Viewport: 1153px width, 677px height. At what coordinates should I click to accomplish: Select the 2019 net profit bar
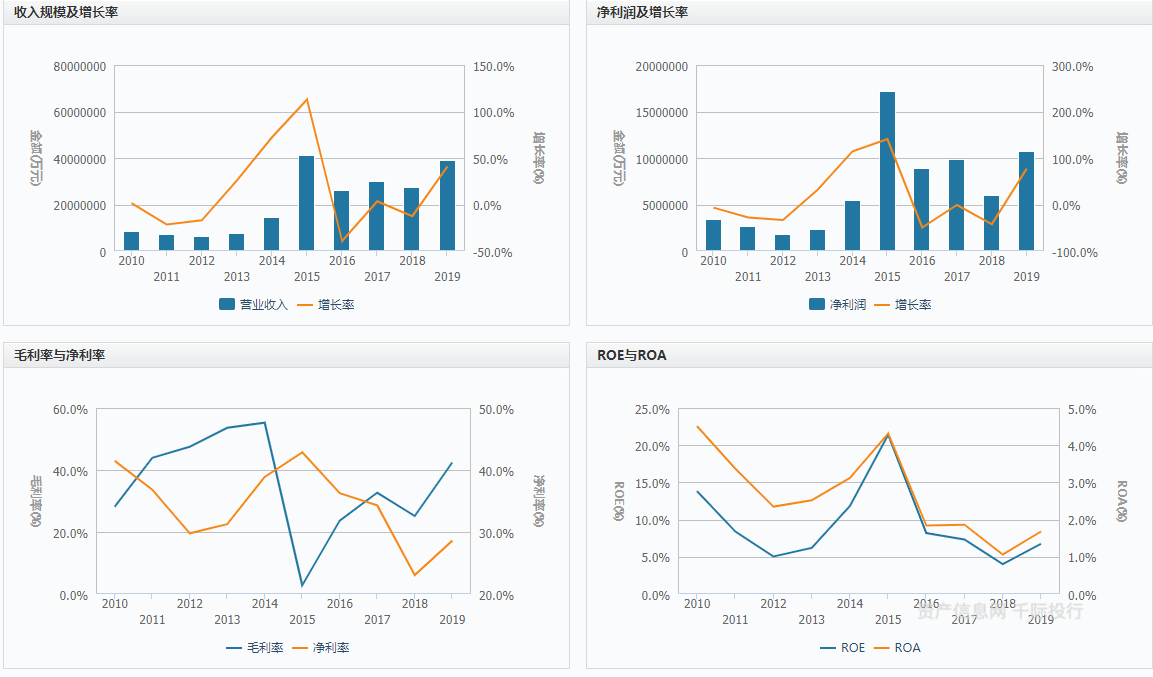point(1026,201)
